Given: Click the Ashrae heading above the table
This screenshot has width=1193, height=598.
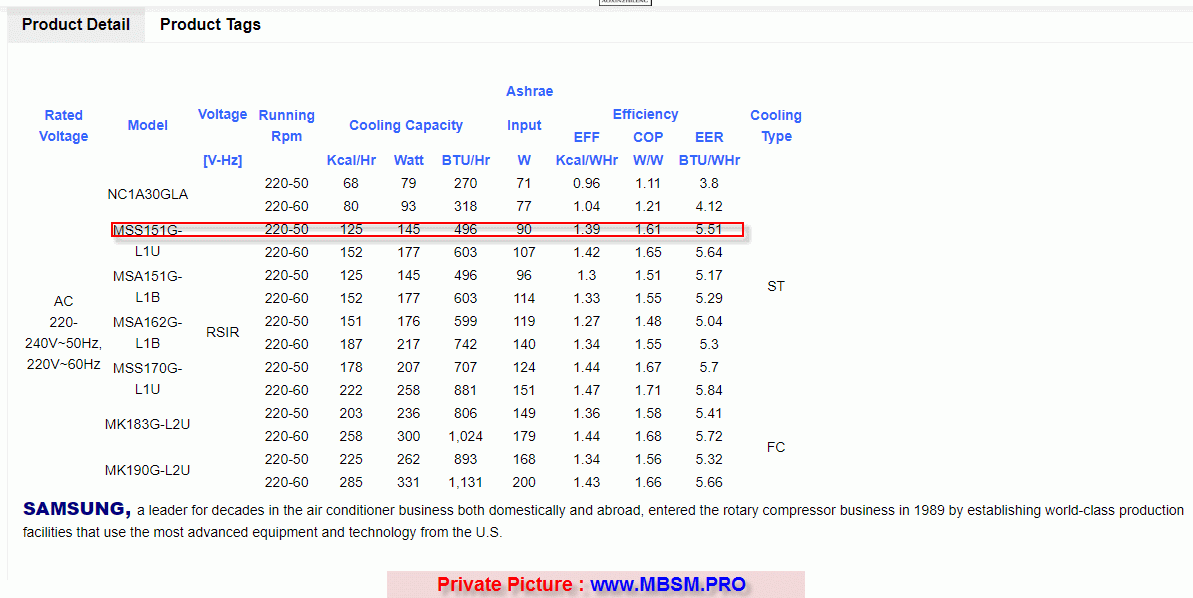Looking at the screenshot, I should (x=529, y=91).
